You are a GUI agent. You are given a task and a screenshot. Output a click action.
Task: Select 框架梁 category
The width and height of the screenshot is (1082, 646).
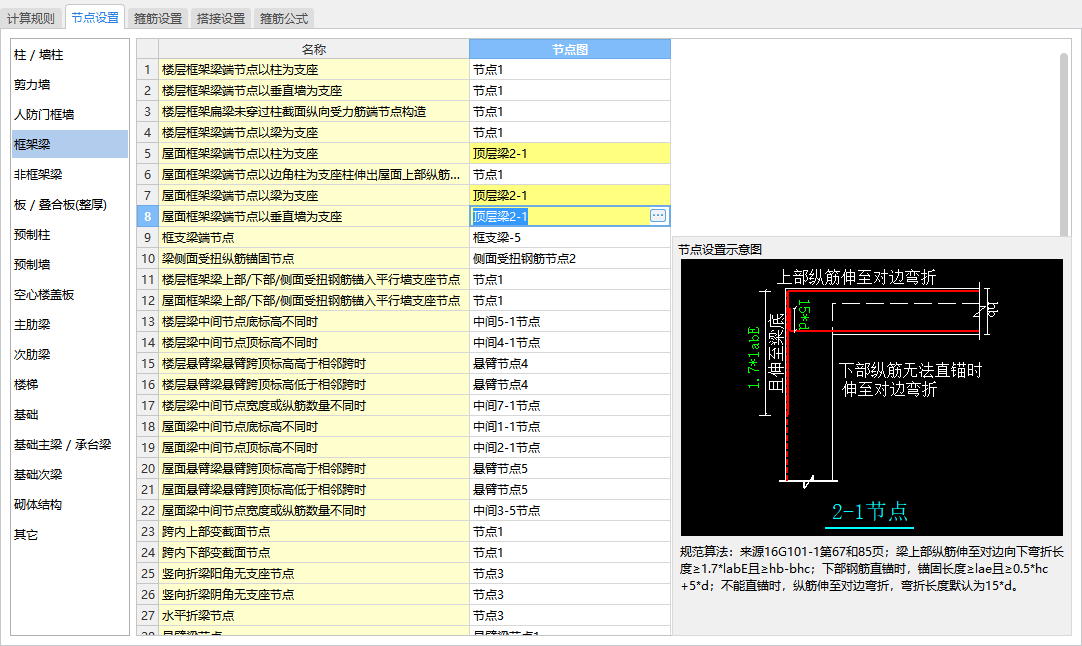click(x=70, y=144)
